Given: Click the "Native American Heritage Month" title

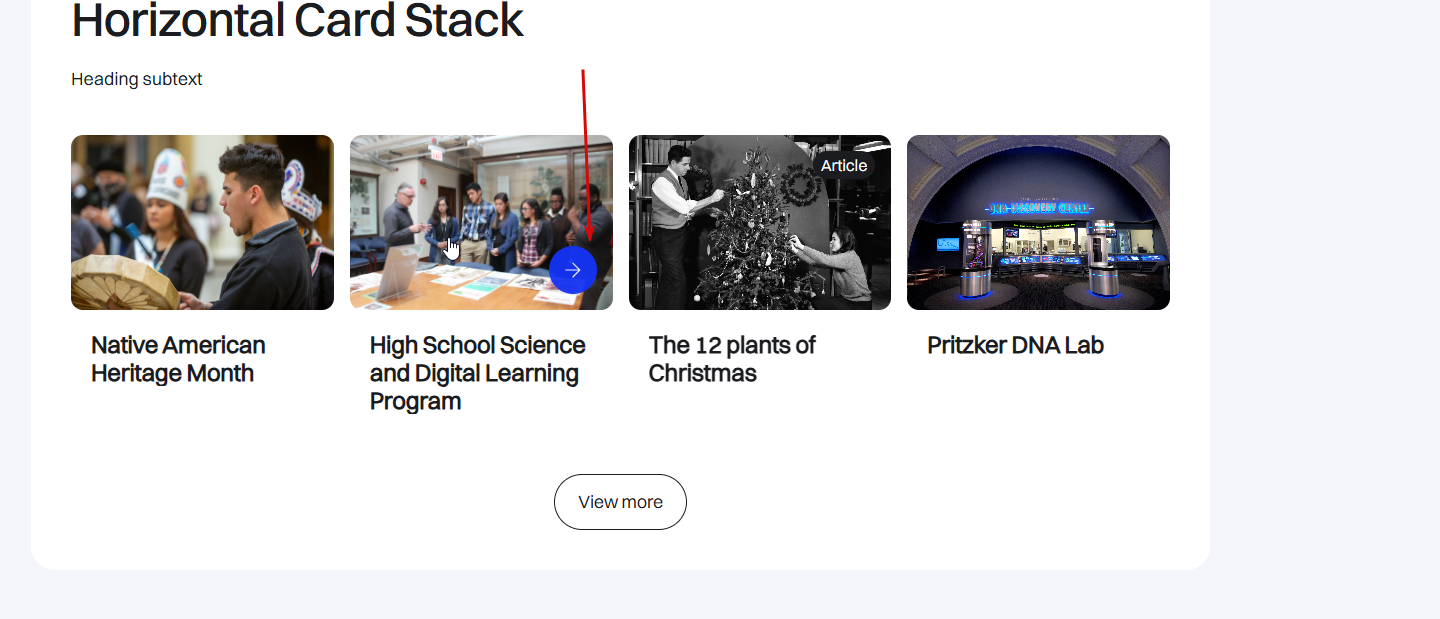Looking at the screenshot, I should (178, 359).
